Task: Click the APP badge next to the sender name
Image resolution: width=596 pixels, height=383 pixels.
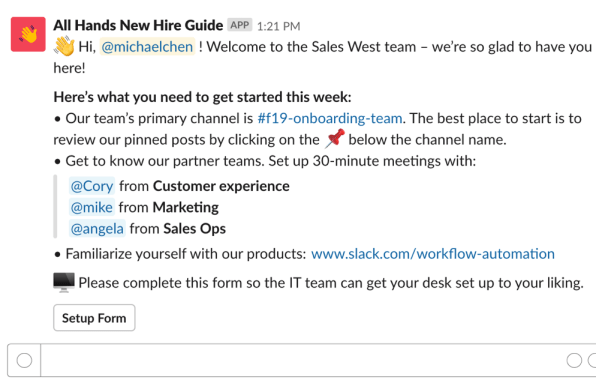Action: 240,25
